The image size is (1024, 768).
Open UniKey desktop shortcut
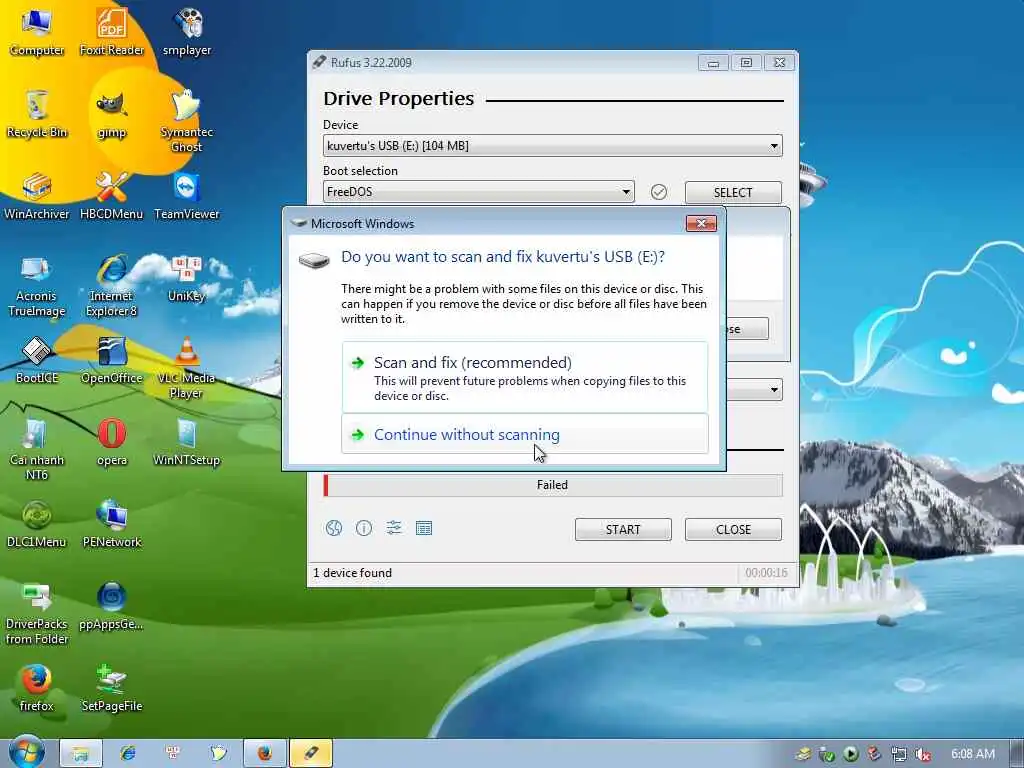[x=187, y=279]
